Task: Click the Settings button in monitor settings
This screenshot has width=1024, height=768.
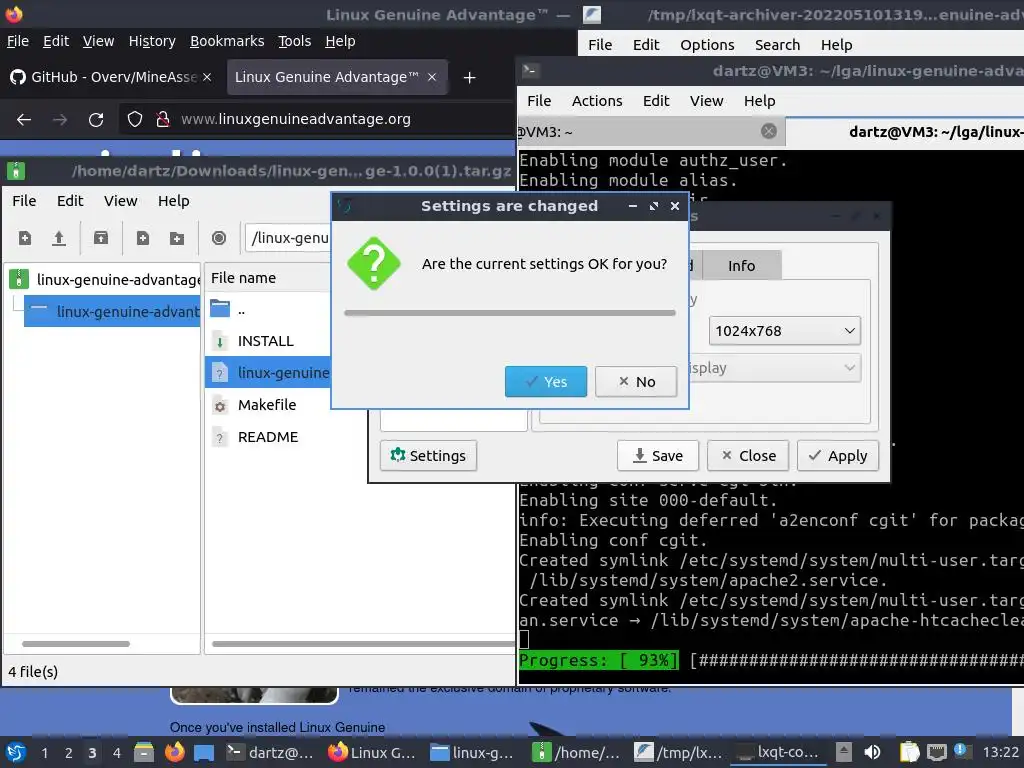Action: point(428,456)
